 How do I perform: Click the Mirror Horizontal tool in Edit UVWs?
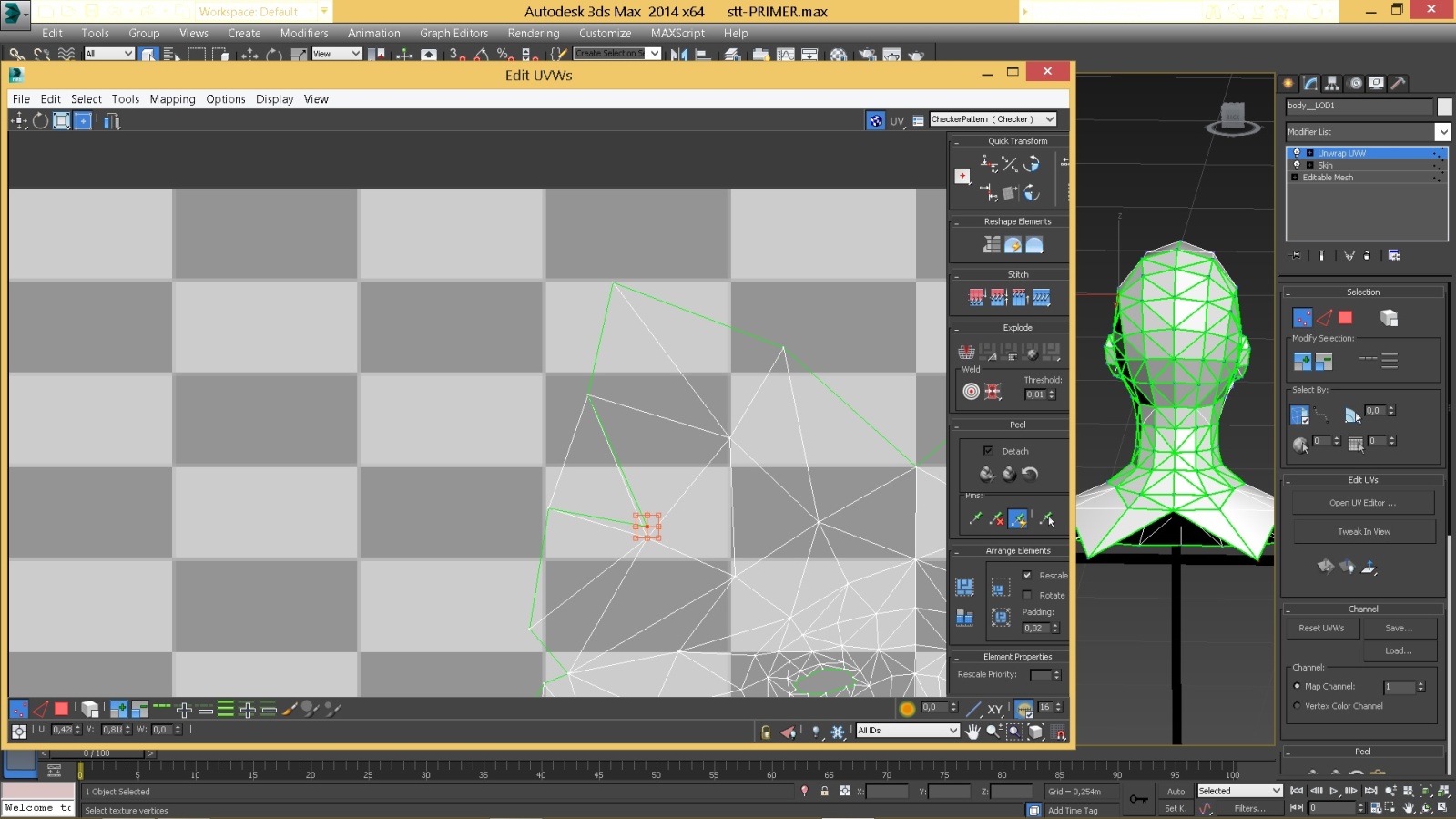coord(112,120)
